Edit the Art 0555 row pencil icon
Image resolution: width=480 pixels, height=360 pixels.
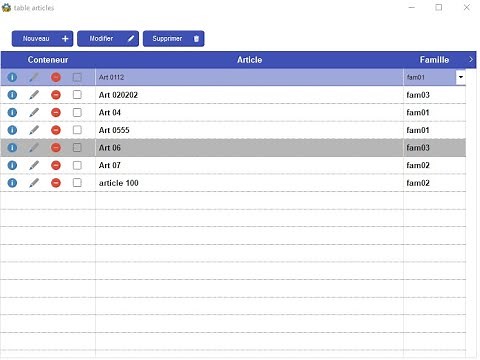pyautogui.click(x=34, y=130)
